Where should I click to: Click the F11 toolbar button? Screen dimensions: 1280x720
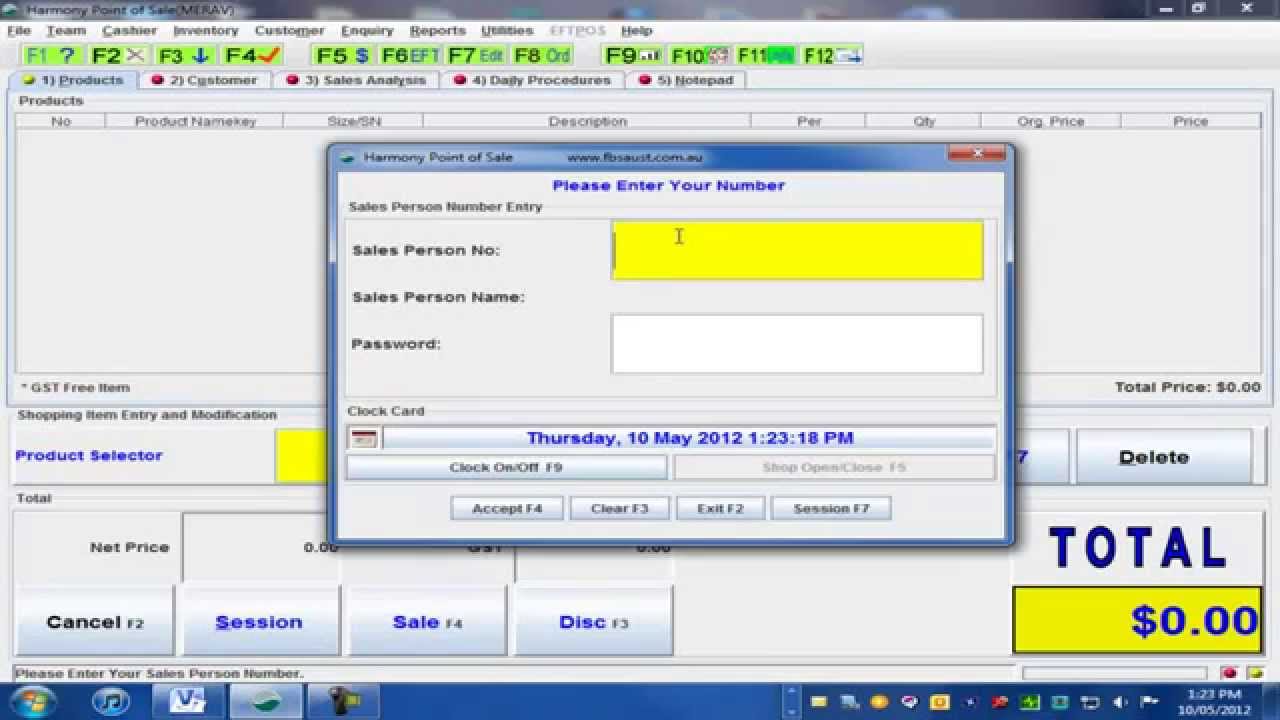766,55
